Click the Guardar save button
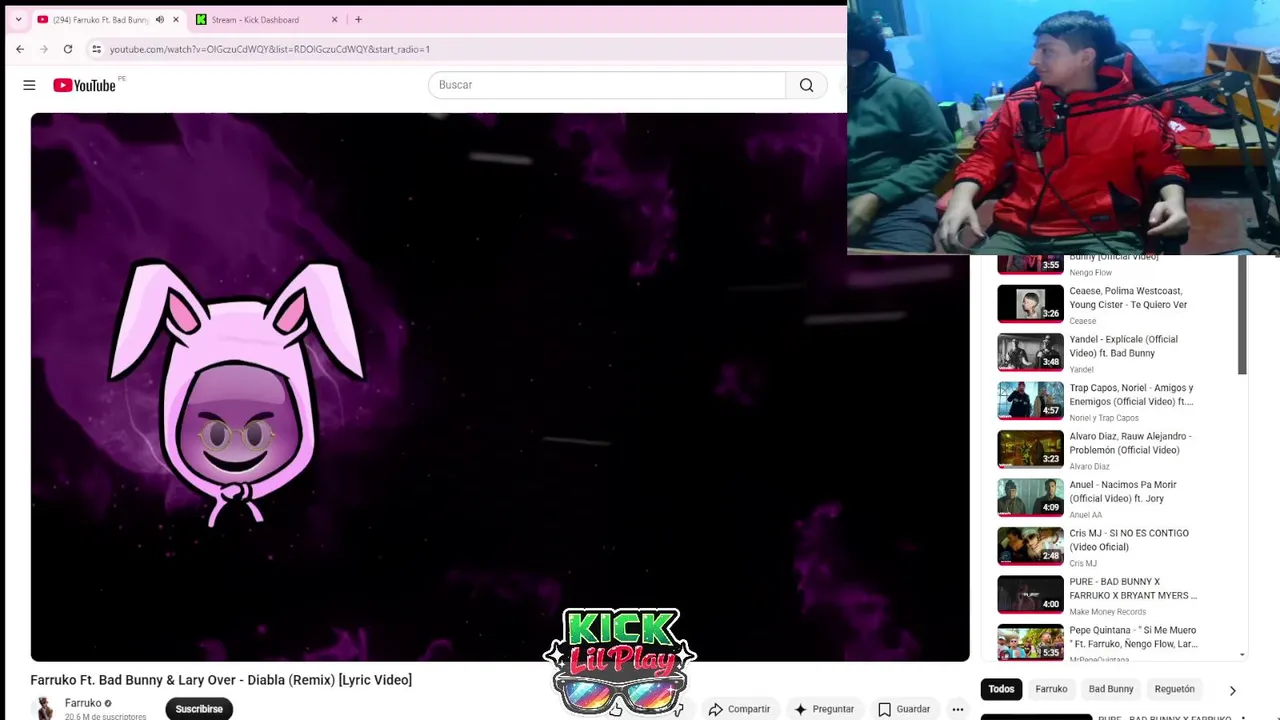Image resolution: width=1280 pixels, height=720 pixels. [x=904, y=709]
